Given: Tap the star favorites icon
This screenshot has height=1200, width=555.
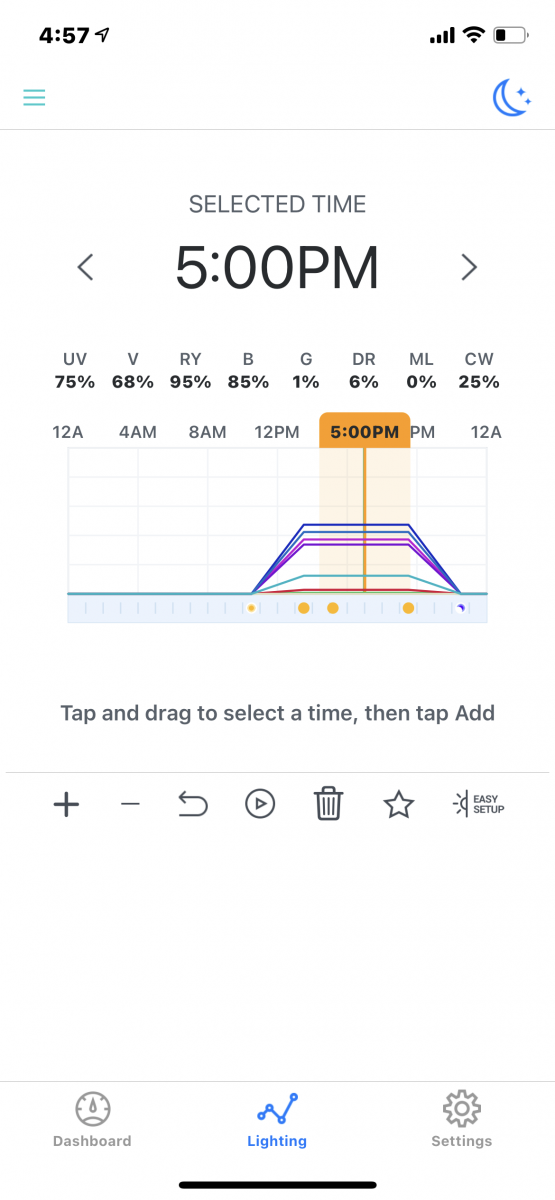Looking at the screenshot, I should (x=399, y=804).
